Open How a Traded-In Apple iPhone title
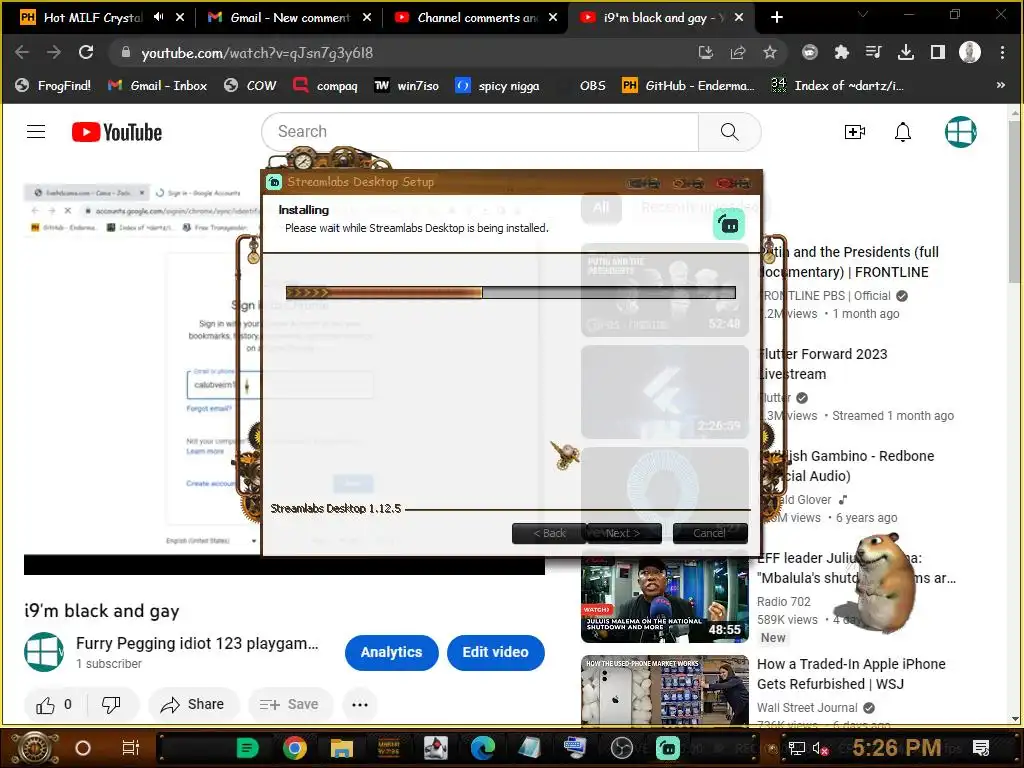Image resolution: width=1024 pixels, height=768 pixels. [x=851, y=674]
